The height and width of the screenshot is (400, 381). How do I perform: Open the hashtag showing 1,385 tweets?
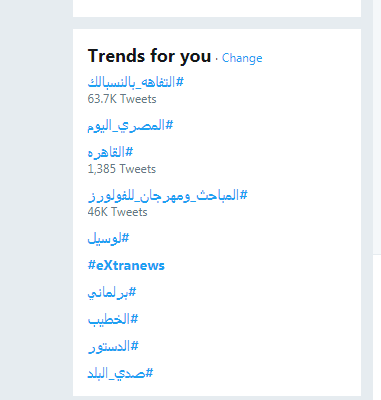click(x=110, y=152)
